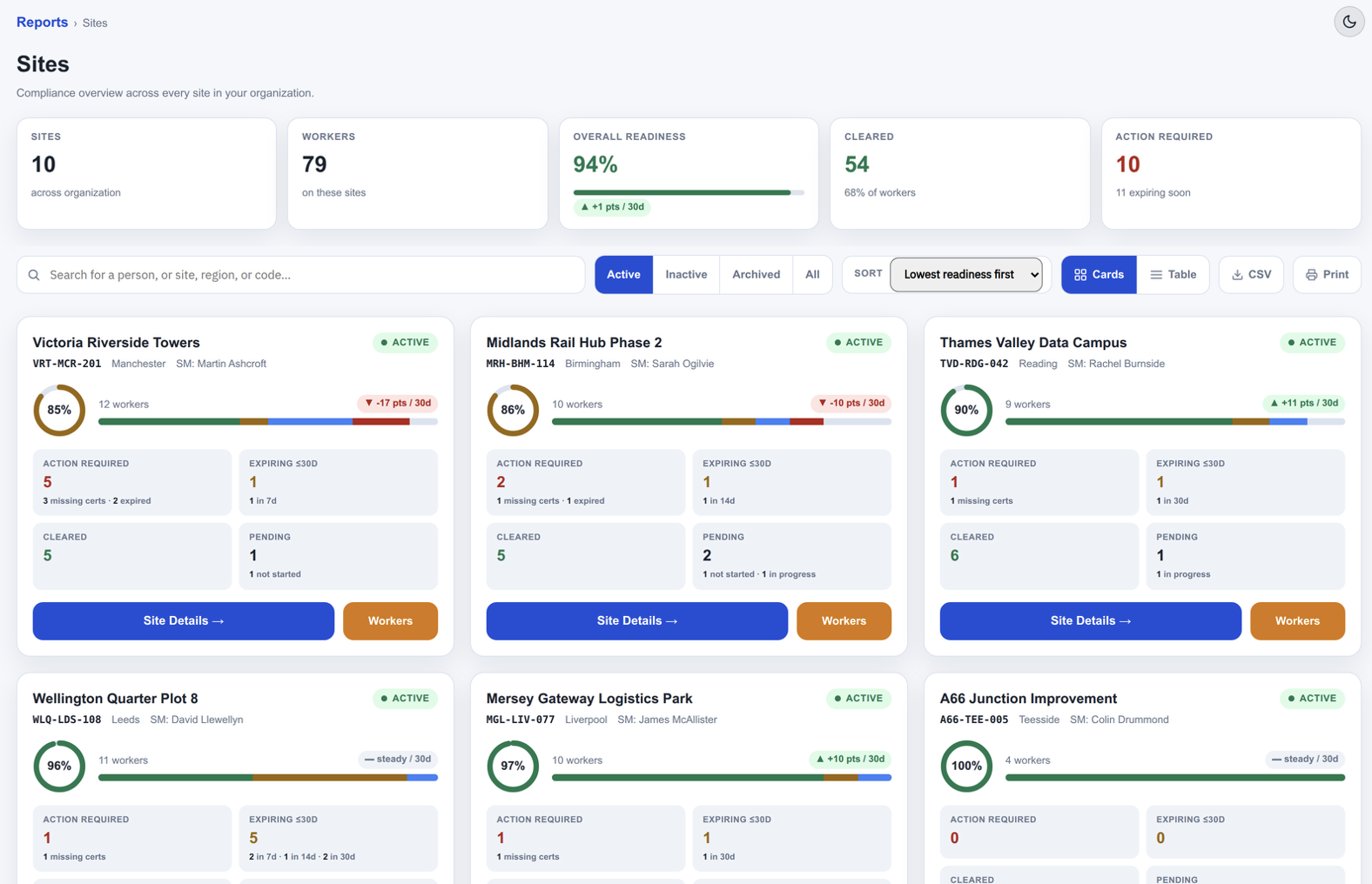The width and height of the screenshot is (1372, 884).
Task: Click A66 Junction Improvement title
Action: (x=1028, y=699)
